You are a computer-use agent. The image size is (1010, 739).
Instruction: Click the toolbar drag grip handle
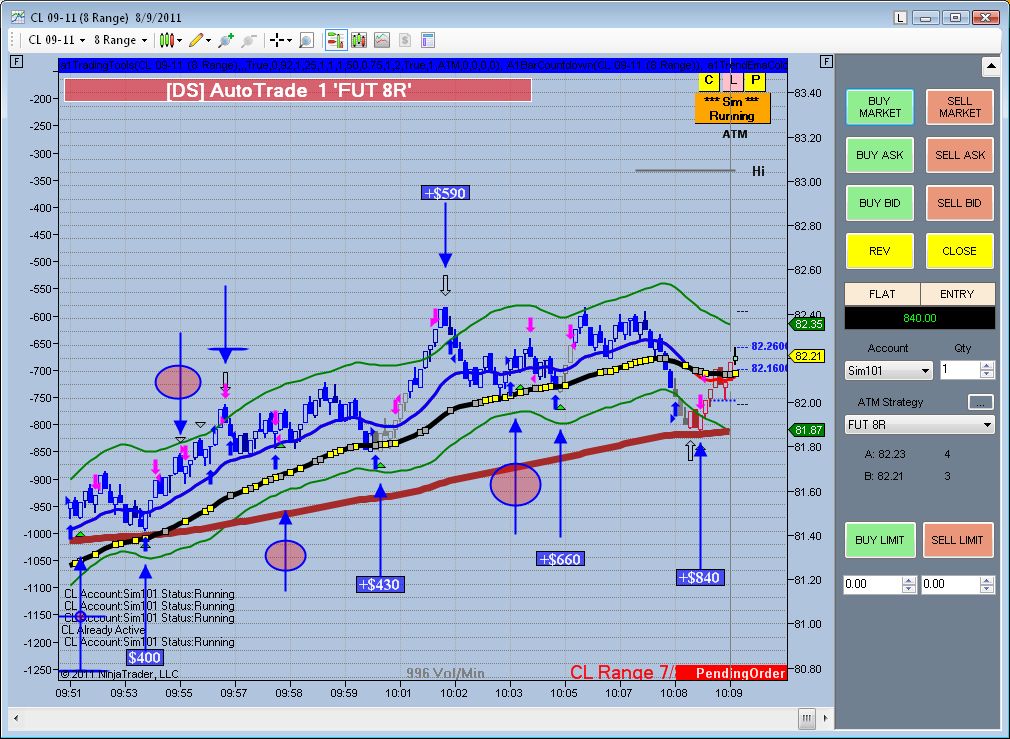coord(14,40)
